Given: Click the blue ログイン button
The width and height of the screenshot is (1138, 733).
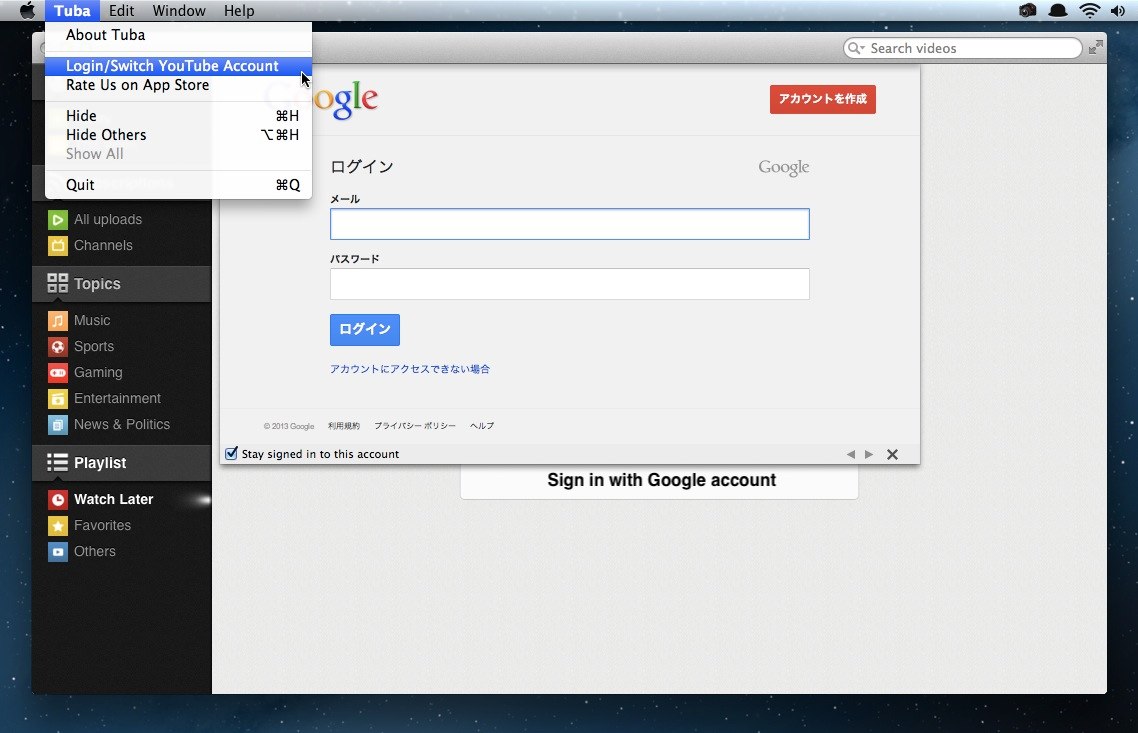Looking at the screenshot, I should pos(364,329).
